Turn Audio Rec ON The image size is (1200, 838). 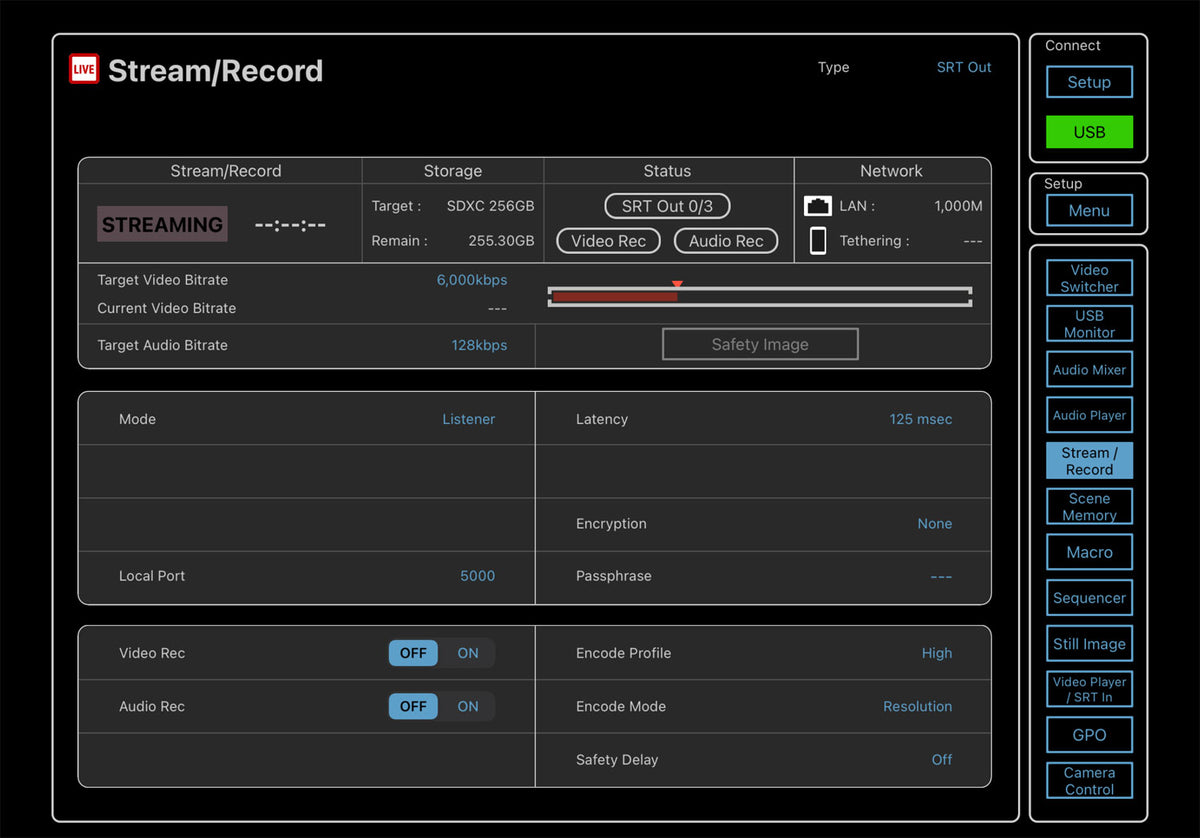pos(468,706)
